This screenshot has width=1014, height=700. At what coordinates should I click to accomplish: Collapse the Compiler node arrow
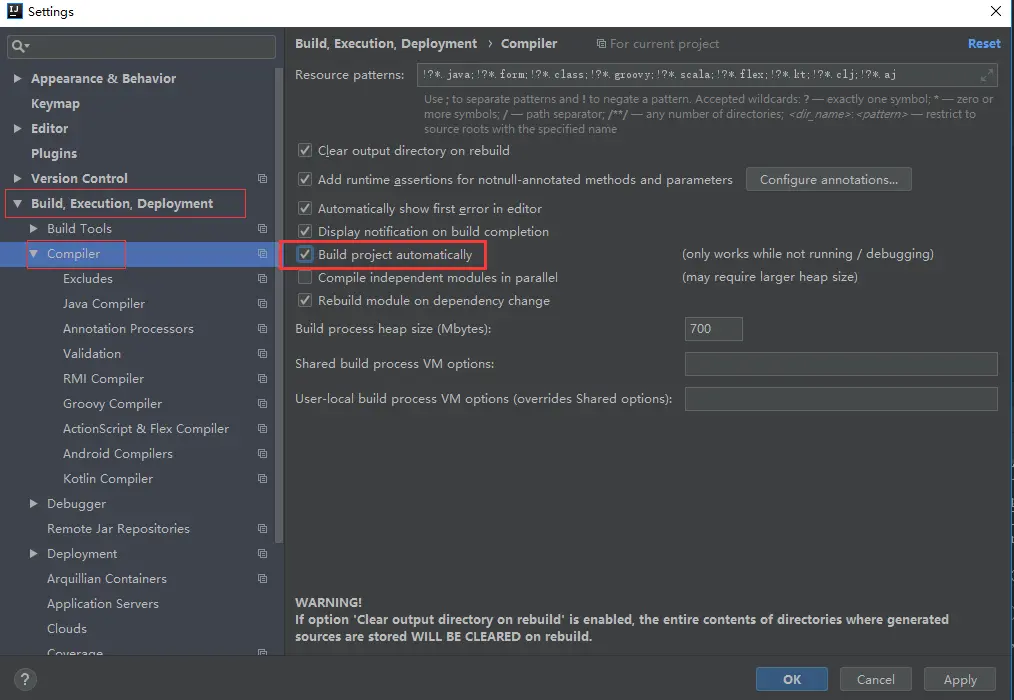click(34, 254)
